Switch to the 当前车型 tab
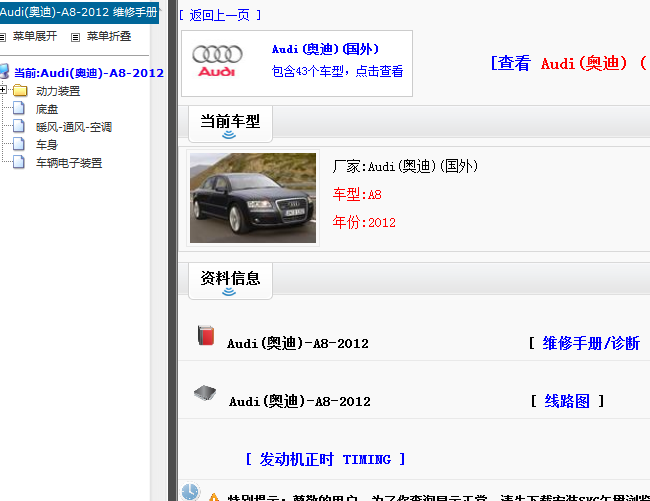This screenshot has height=501, width=650. point(230,124)
